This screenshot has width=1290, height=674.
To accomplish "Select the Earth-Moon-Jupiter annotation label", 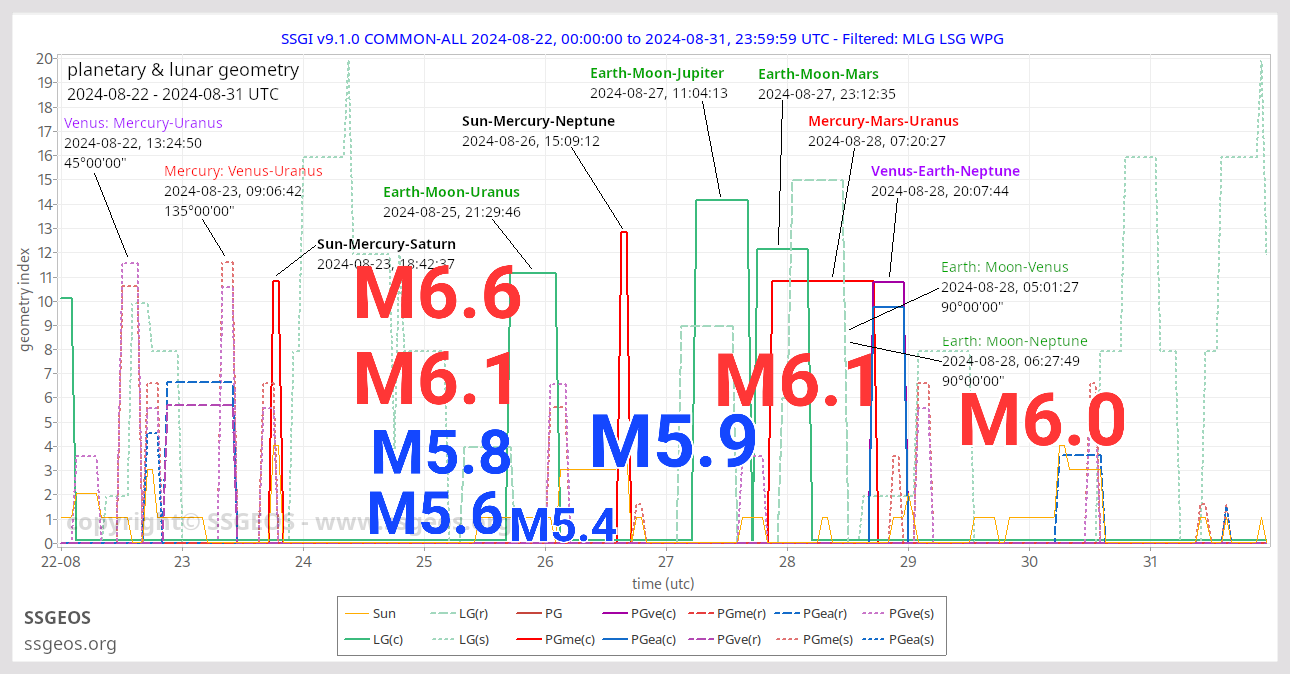I will (657, 73).
